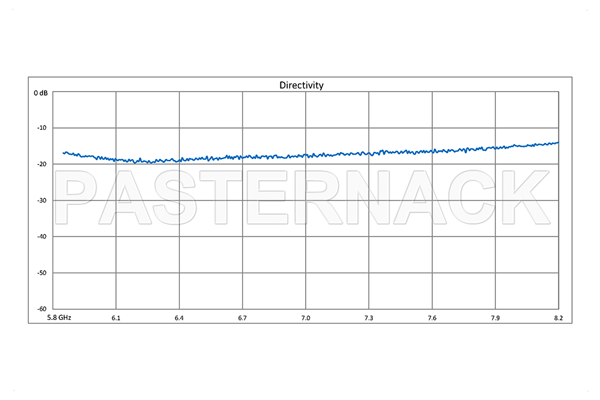Click the 7.0 x-axis label
The image size is (600, 400).
click(306, 318)
